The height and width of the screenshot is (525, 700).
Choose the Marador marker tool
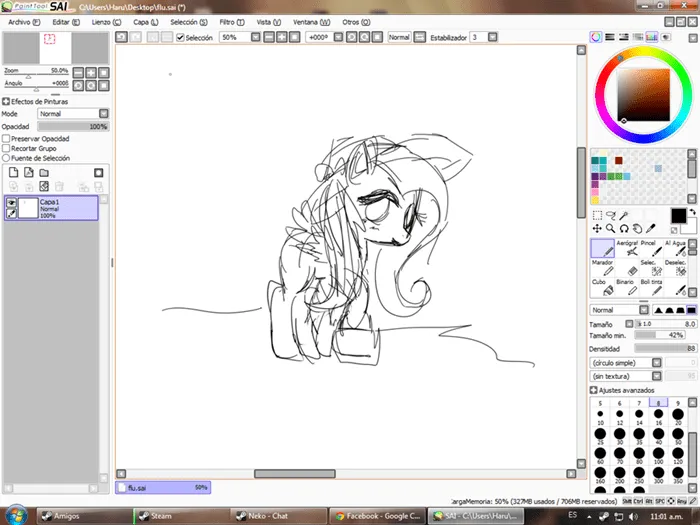(x=603, y=268)
